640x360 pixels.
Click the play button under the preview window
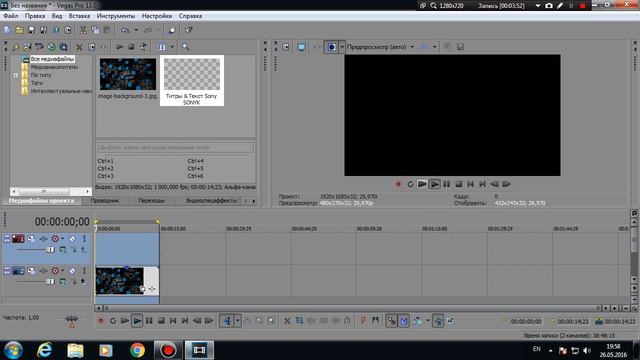(434, 184)
